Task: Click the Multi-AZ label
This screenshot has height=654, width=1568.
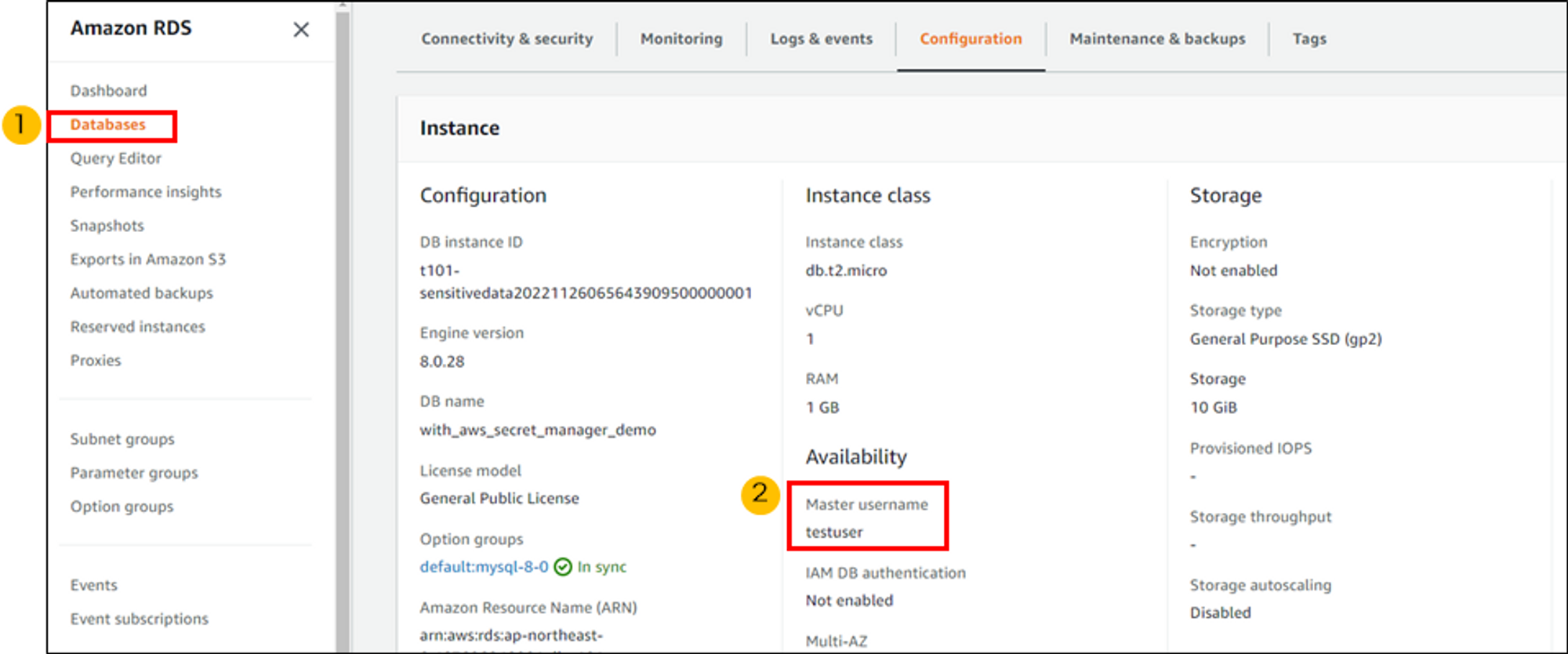Action: [837, 641]
